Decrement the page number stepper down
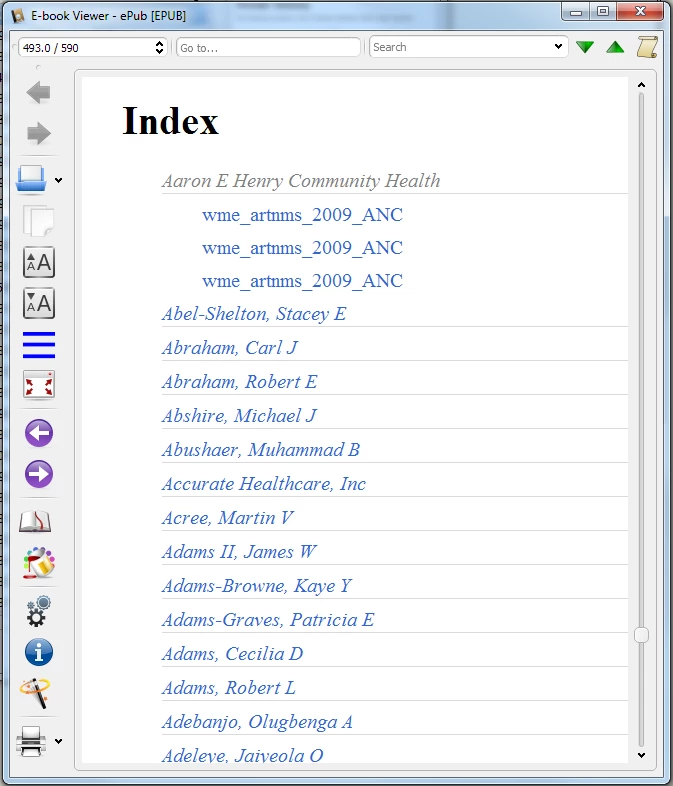 [x=159, y=52]
